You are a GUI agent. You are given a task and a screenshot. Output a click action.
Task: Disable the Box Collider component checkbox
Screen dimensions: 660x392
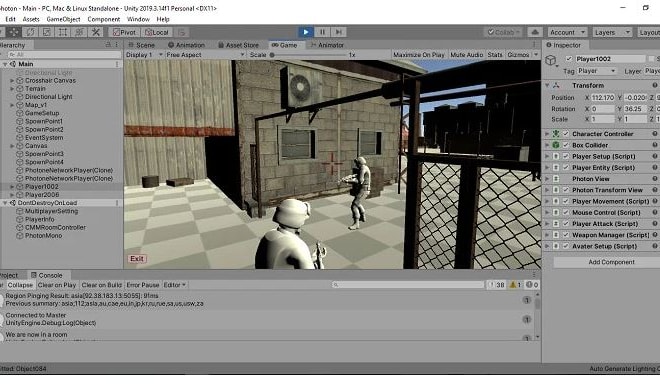[x=566, y=145]
